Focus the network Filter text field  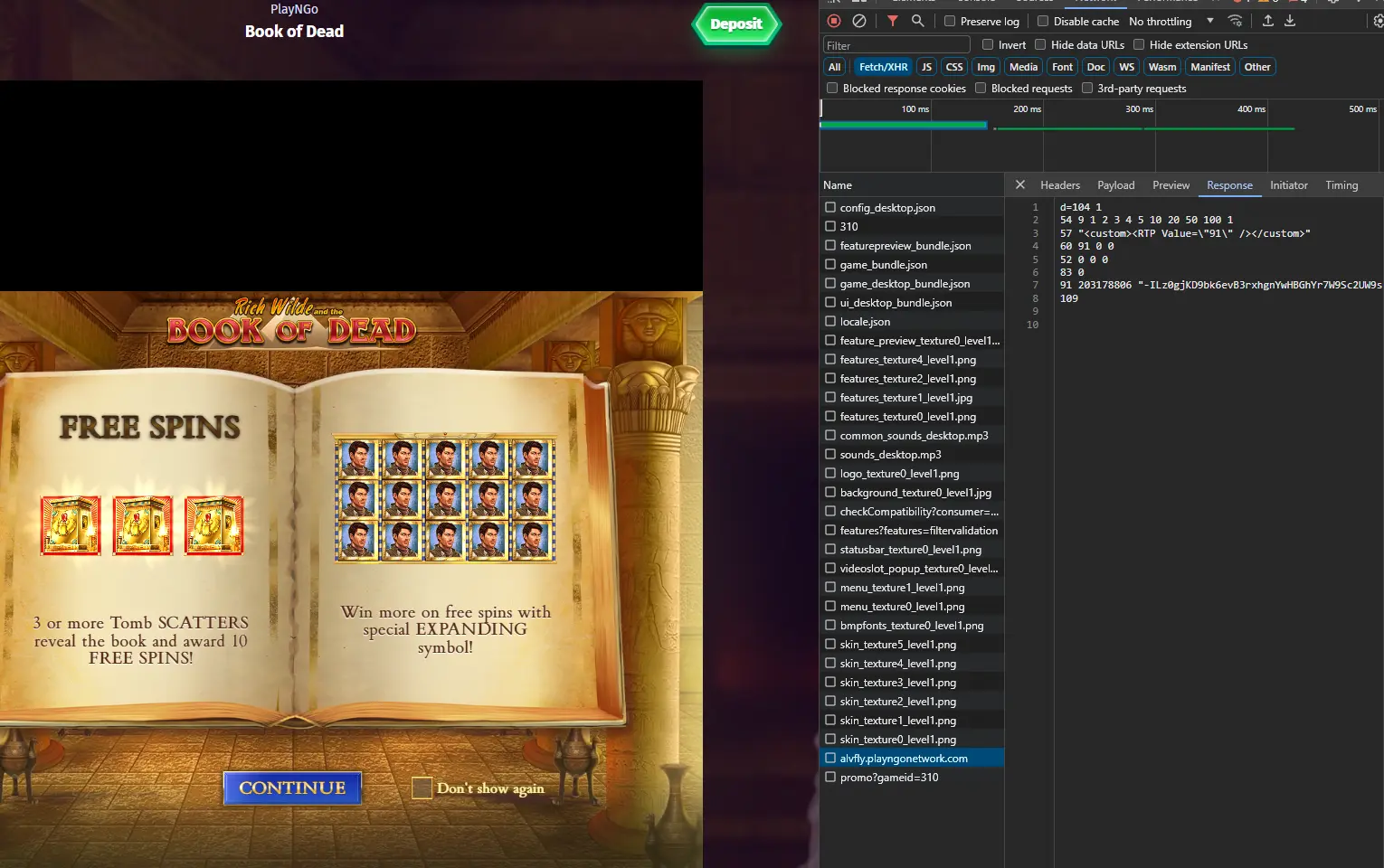click(896, 45)
